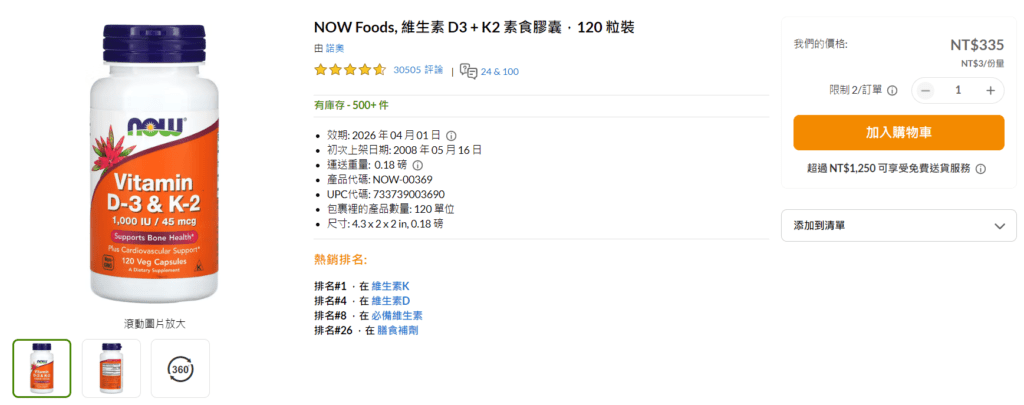Click info icon next to order limit
This screenshot has height=405, width=1024.
(892, 90)
